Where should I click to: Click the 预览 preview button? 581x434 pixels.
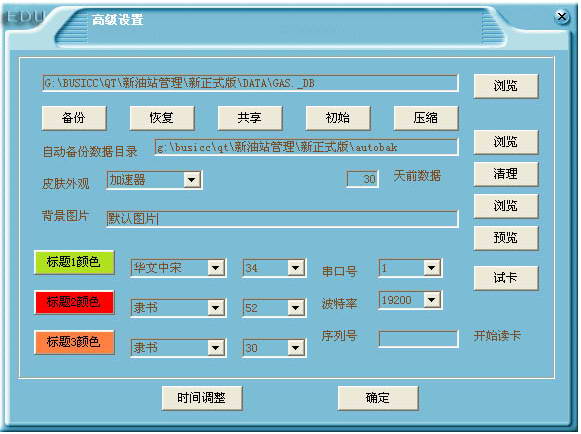[506, 238]
